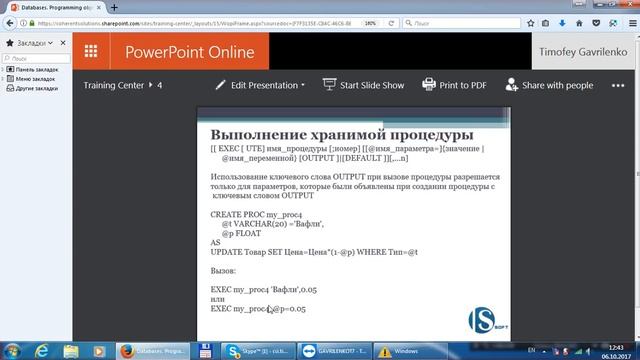Open downloads arrow

[562, 23]
